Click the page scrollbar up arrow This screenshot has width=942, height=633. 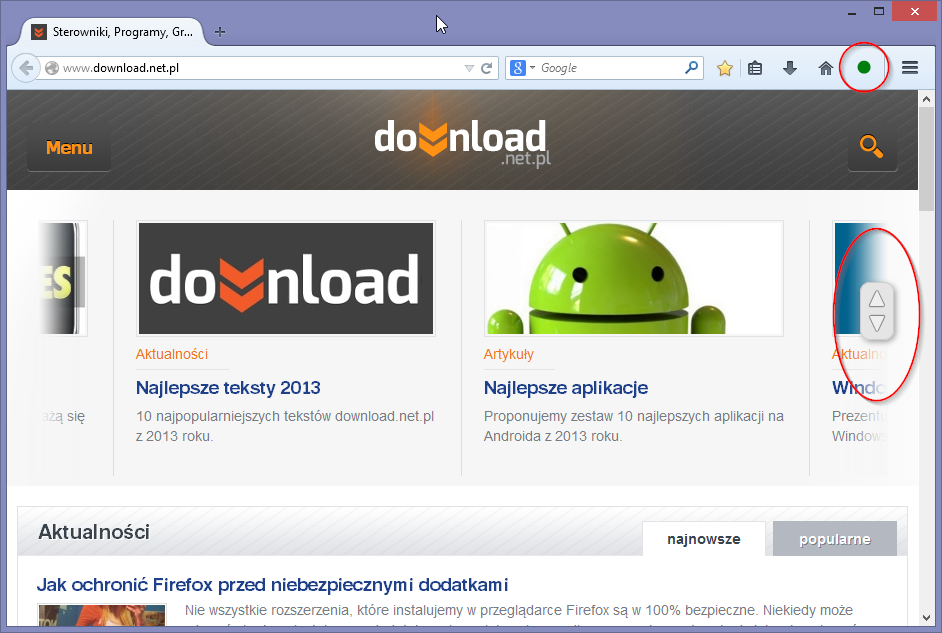(x=926, y=98)
